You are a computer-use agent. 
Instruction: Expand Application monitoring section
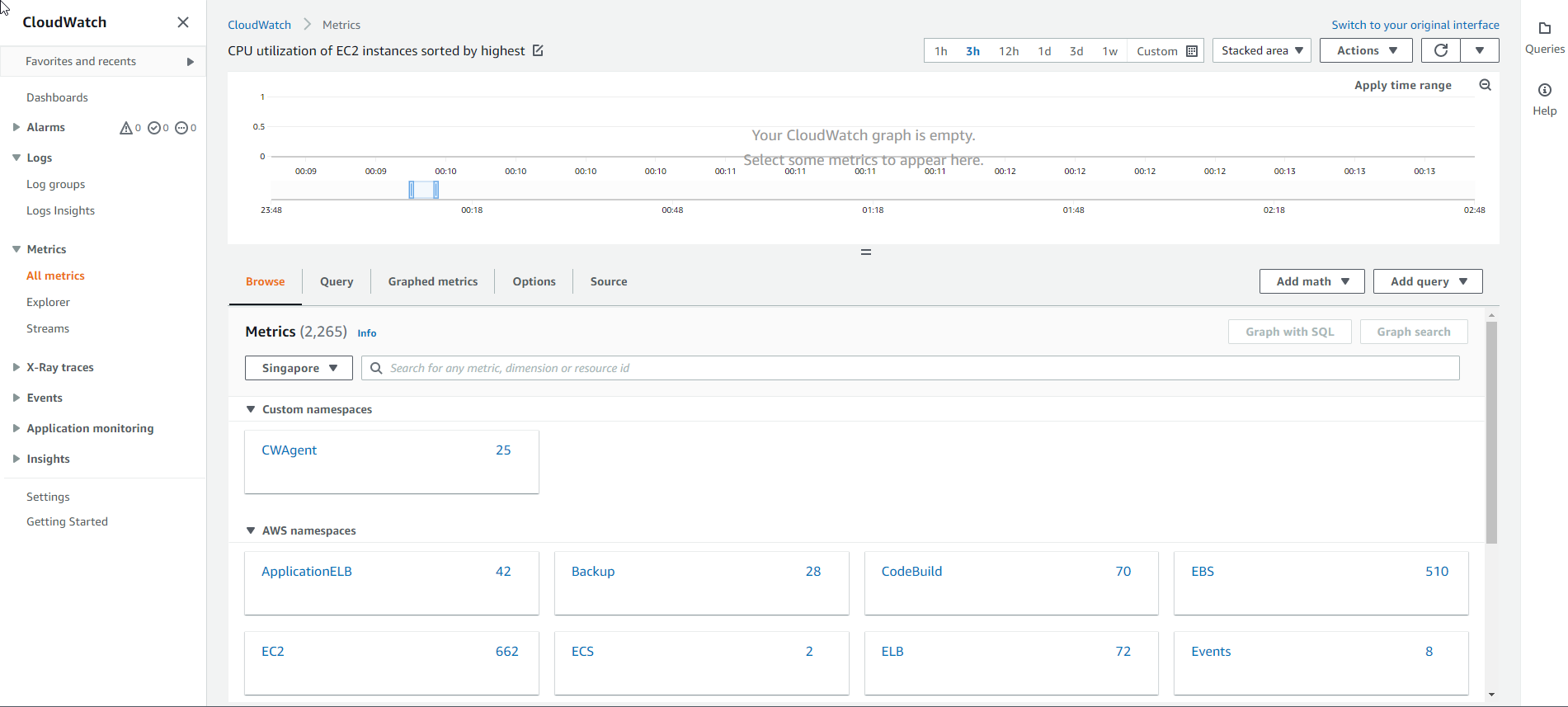pos(16,428)
